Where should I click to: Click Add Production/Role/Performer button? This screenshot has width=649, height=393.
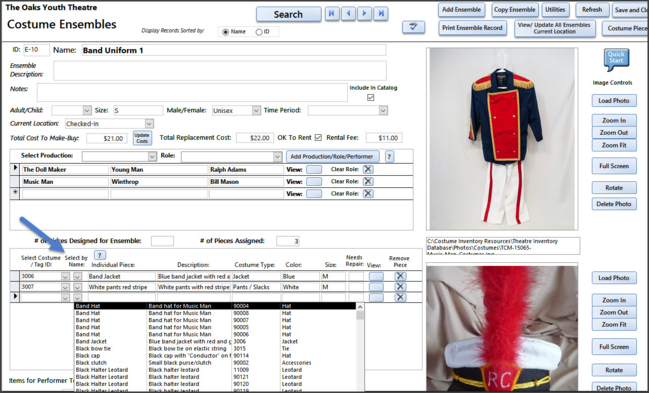click(332, 157)
